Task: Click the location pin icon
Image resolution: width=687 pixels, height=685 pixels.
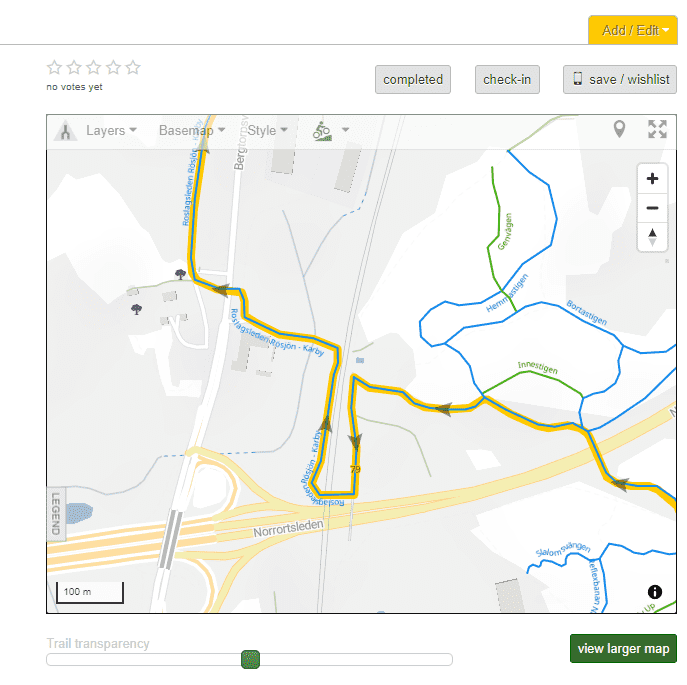Action: tap(620, 129)
